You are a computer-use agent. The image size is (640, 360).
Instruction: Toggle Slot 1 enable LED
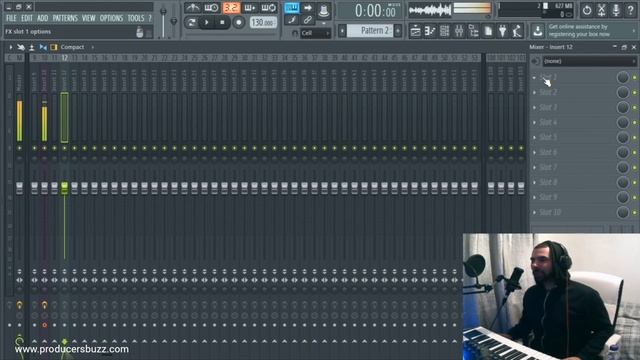pos(634,78)
